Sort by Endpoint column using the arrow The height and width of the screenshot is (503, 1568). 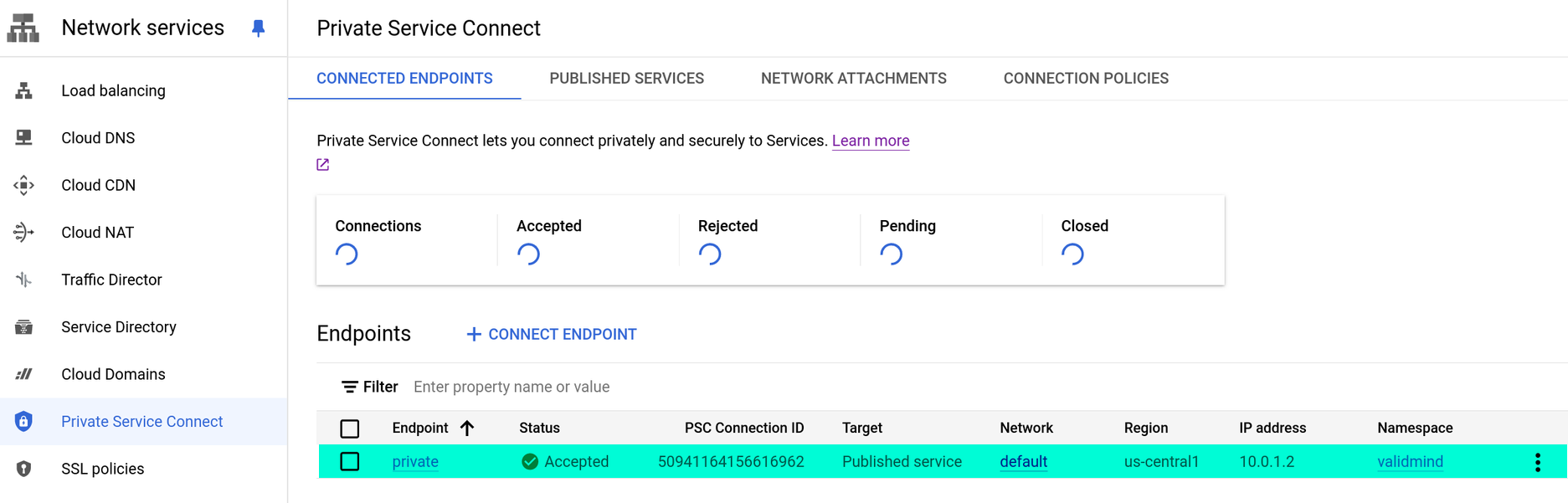click(467, 429)
